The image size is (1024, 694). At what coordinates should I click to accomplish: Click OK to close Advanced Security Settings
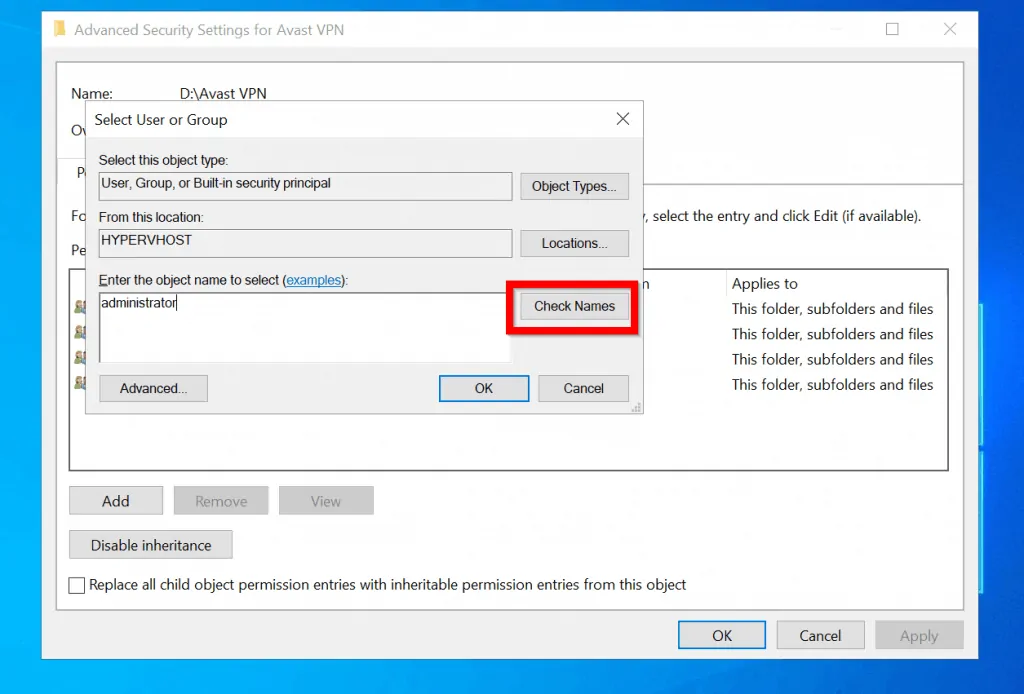click(721, 634)
